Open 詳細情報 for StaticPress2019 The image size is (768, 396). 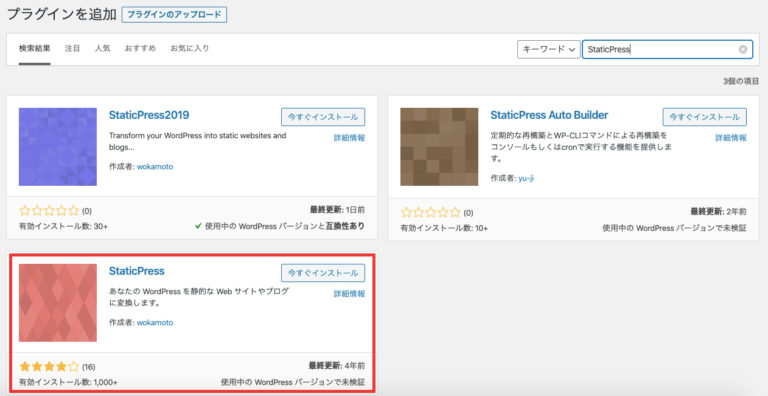(349, 138)
